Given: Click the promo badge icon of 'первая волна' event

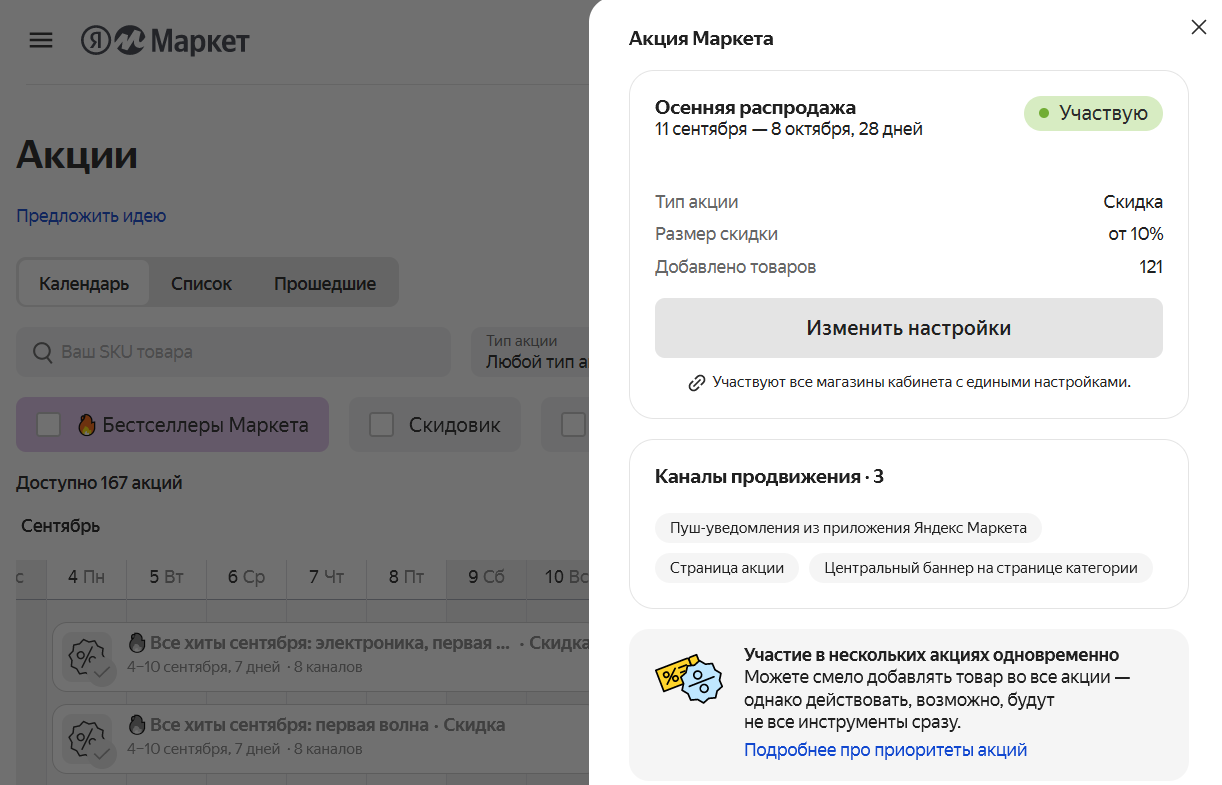Looking at the screenshot, I should tap(86, 738).
